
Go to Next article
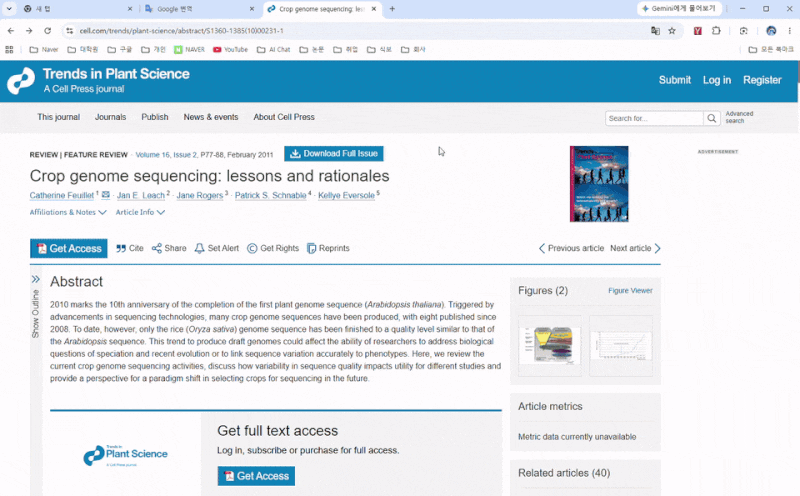point(636,248)
